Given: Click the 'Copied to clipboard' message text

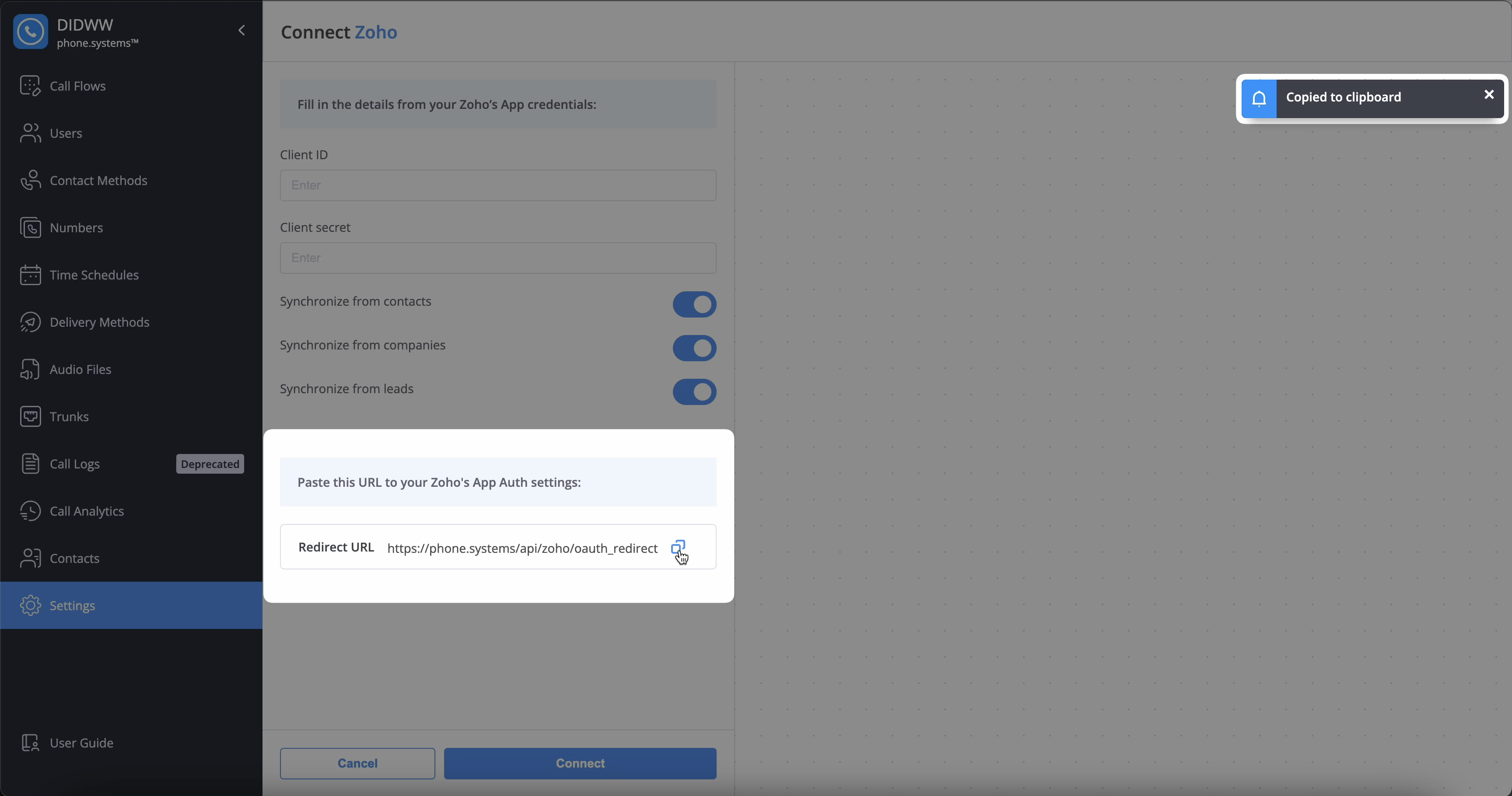Looking at the screenshot, I should point(1344,98).
